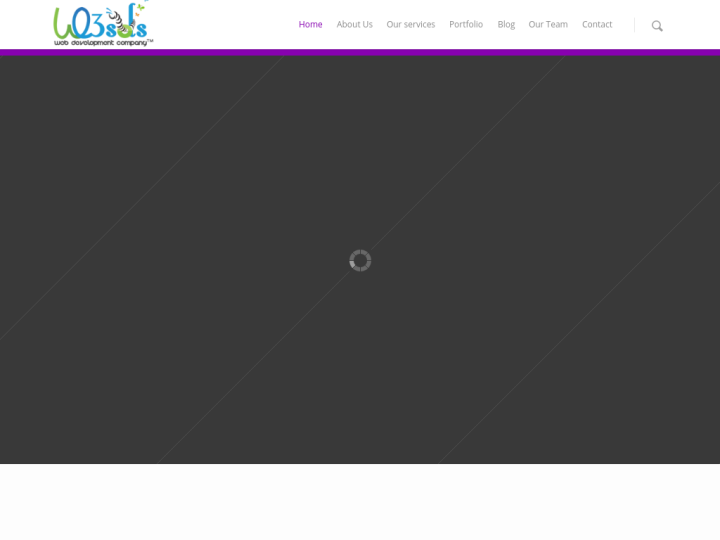Image resolution: width=720 pixels, height=540 pixels.
Task: Open the Portfolio menu item
Action: [465, 24]
